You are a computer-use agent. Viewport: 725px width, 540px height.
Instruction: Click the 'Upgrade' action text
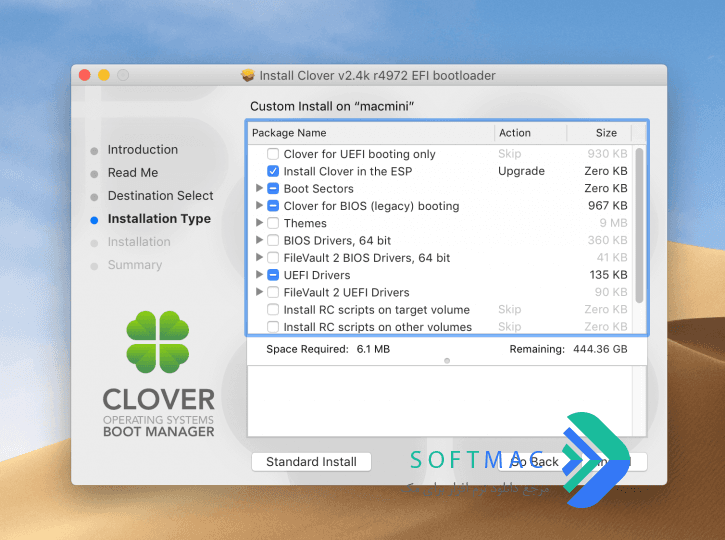tap(521, 171)
